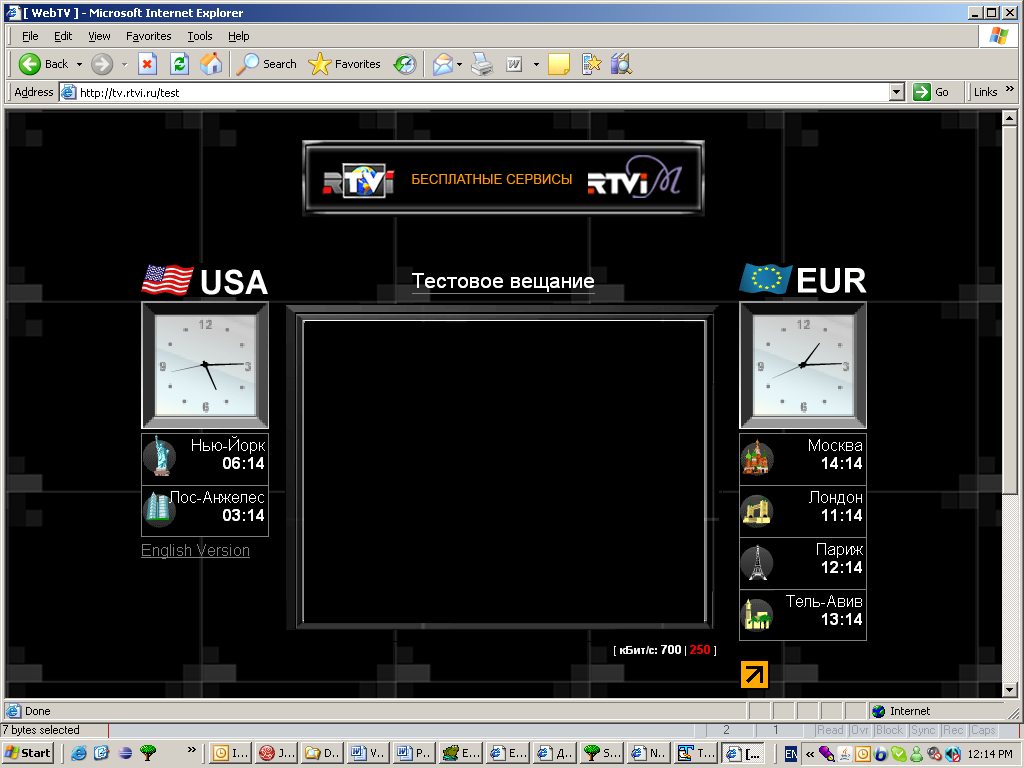Open the Help menu
The height and width of the screenshot is (768, 1024).
coord(238,36)
